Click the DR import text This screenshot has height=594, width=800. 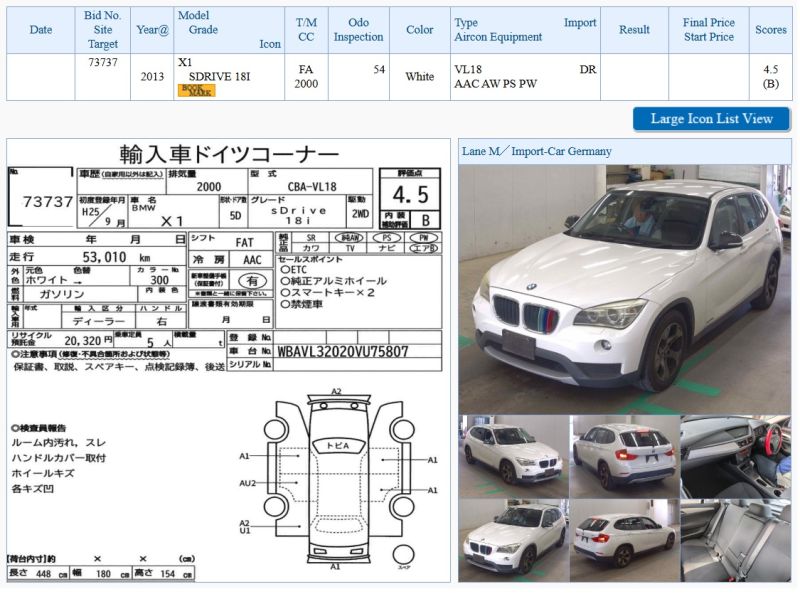click(x=588, y=69)
